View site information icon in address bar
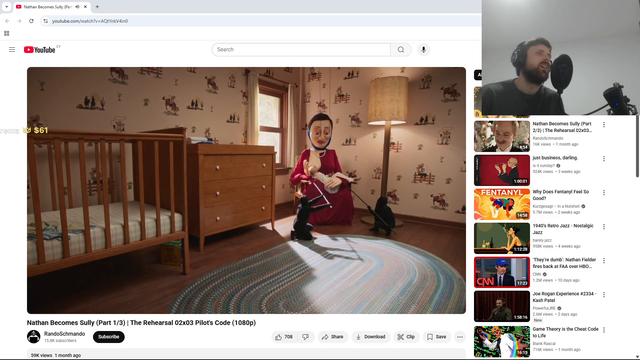640x360 pixels. point(46,21)
